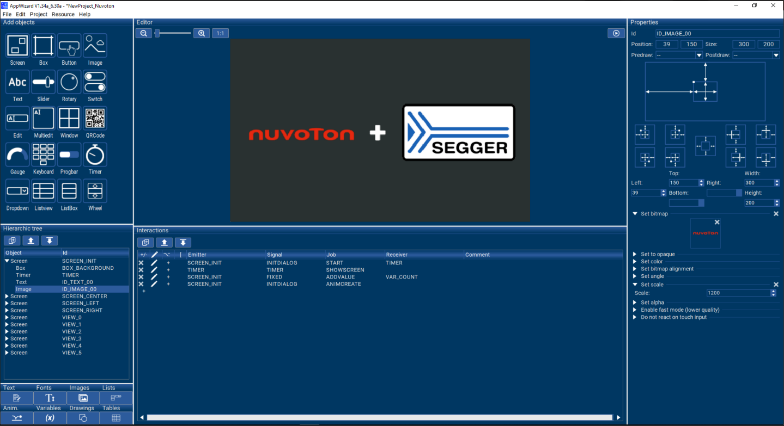Add a Timer object
The width and height of the screenshot is (784, 426).
(x=95, y=155)
